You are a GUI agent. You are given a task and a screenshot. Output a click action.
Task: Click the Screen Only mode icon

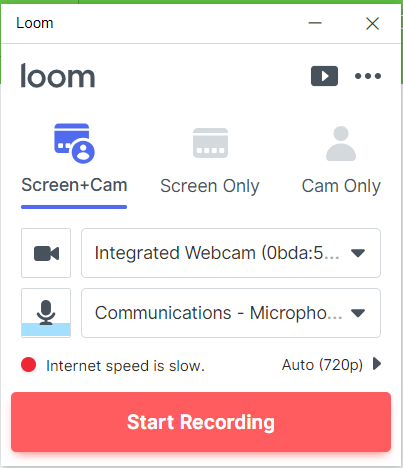210,143
